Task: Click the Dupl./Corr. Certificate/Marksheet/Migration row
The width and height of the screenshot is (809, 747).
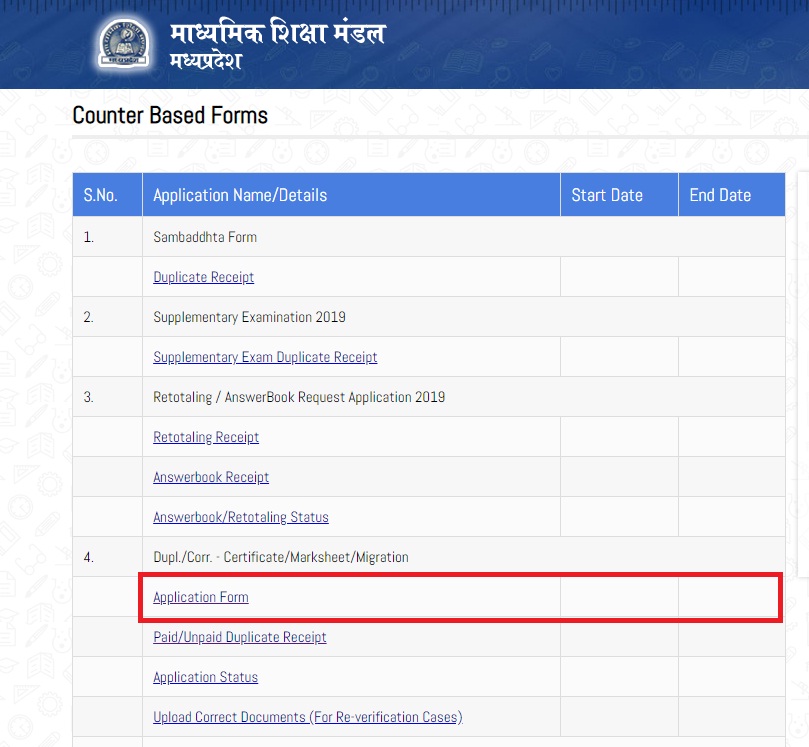Action: [280, 557]
